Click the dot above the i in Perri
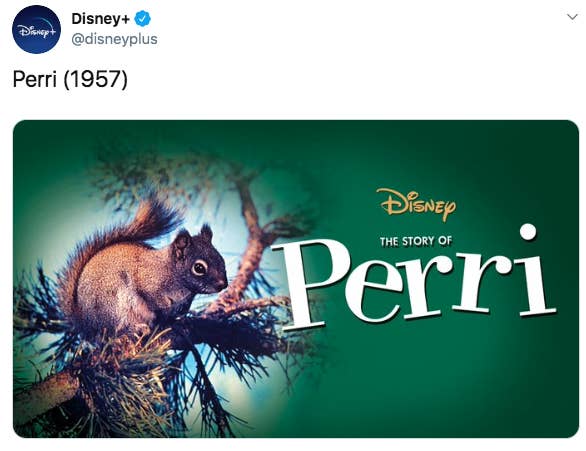586x451 pixels. click(x=528, y=232)
